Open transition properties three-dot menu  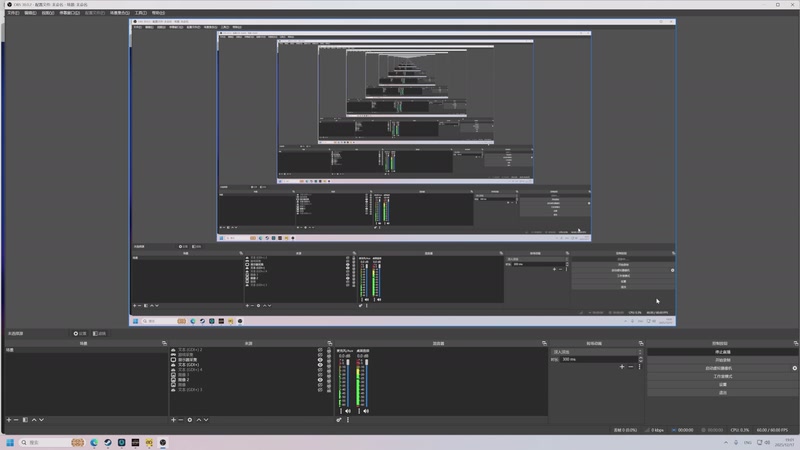639,367
